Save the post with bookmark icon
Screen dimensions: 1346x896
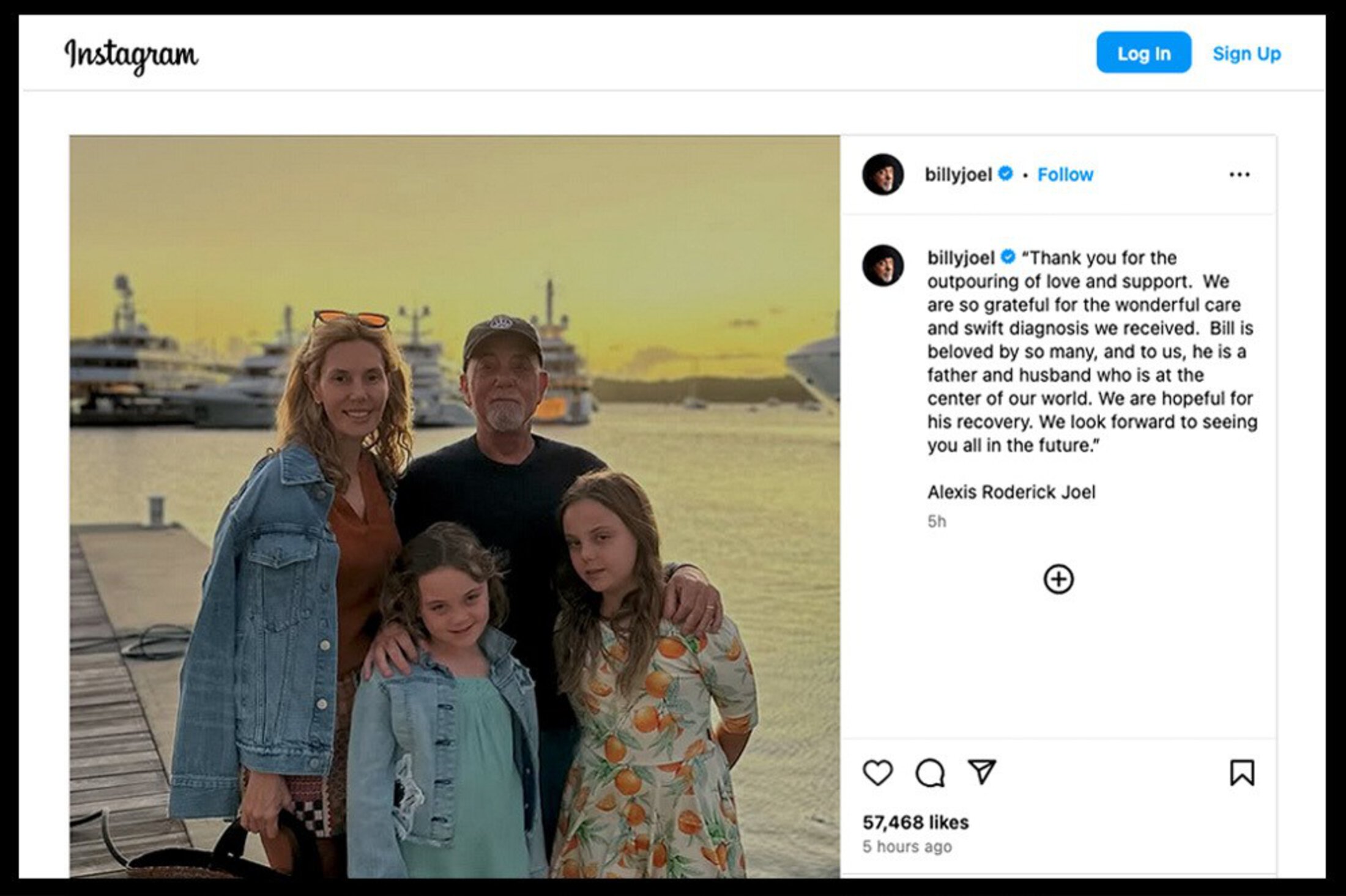pyautogui.click(x=1241, y=772)
